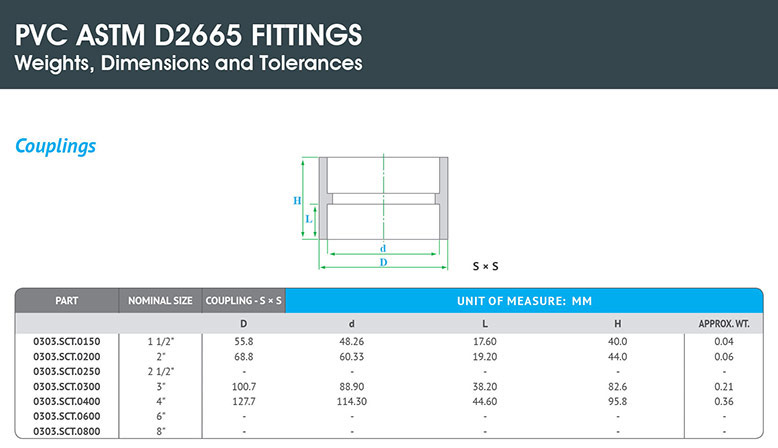Select part number 0303.SCT.0800
Image resolution: width=778 pixels, height=448 pixels.
66,431
